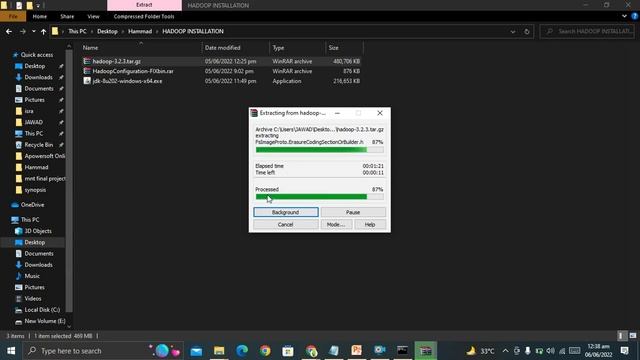Refresh the folder view

[527, 31]
